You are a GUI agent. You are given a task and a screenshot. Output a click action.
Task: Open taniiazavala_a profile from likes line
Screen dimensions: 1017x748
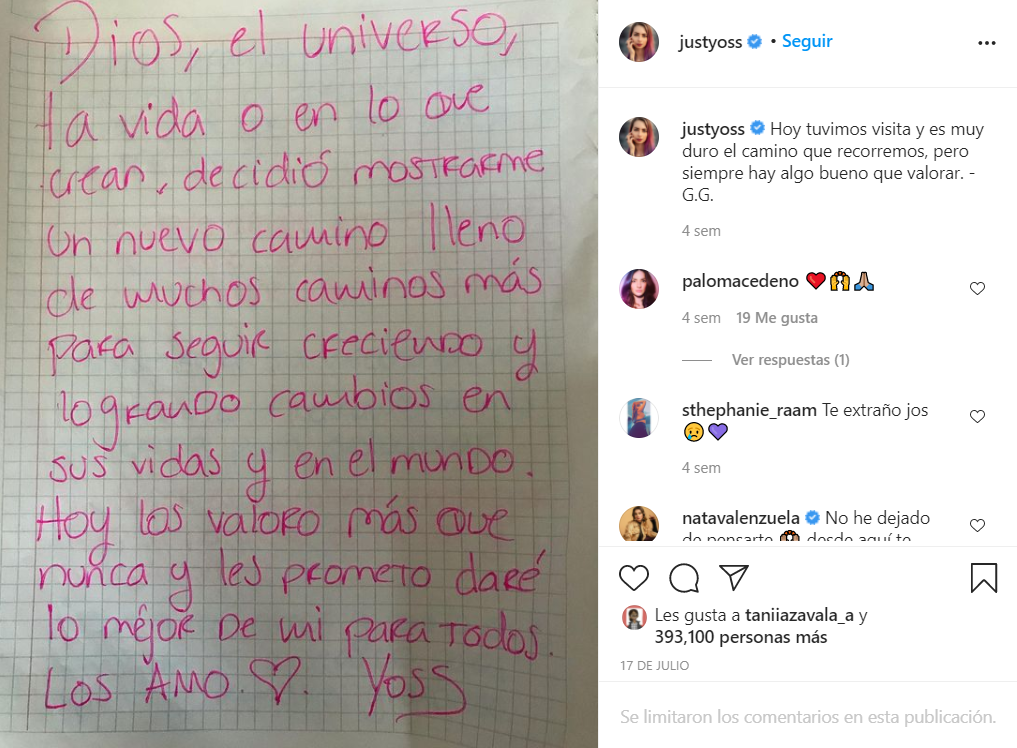pos(799,615)
